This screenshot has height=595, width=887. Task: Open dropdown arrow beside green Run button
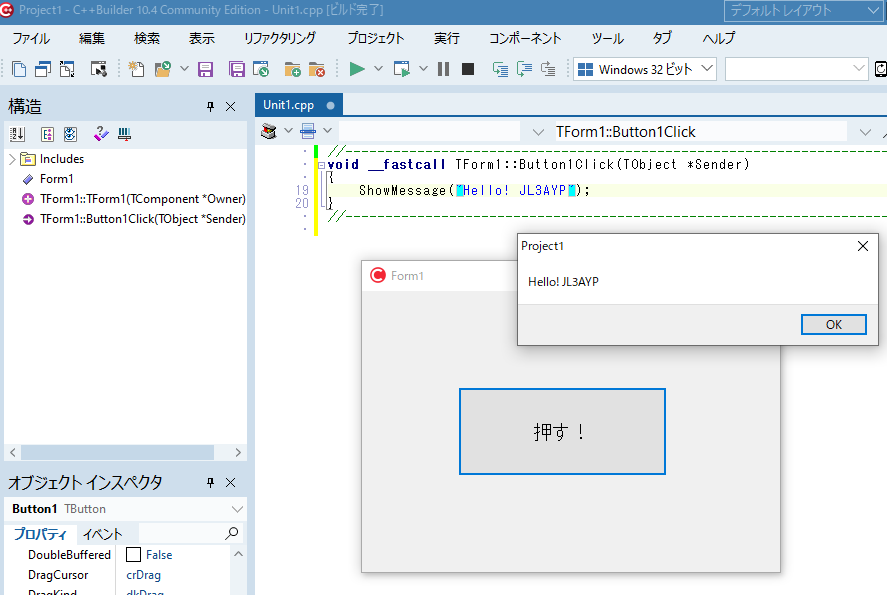378,69
